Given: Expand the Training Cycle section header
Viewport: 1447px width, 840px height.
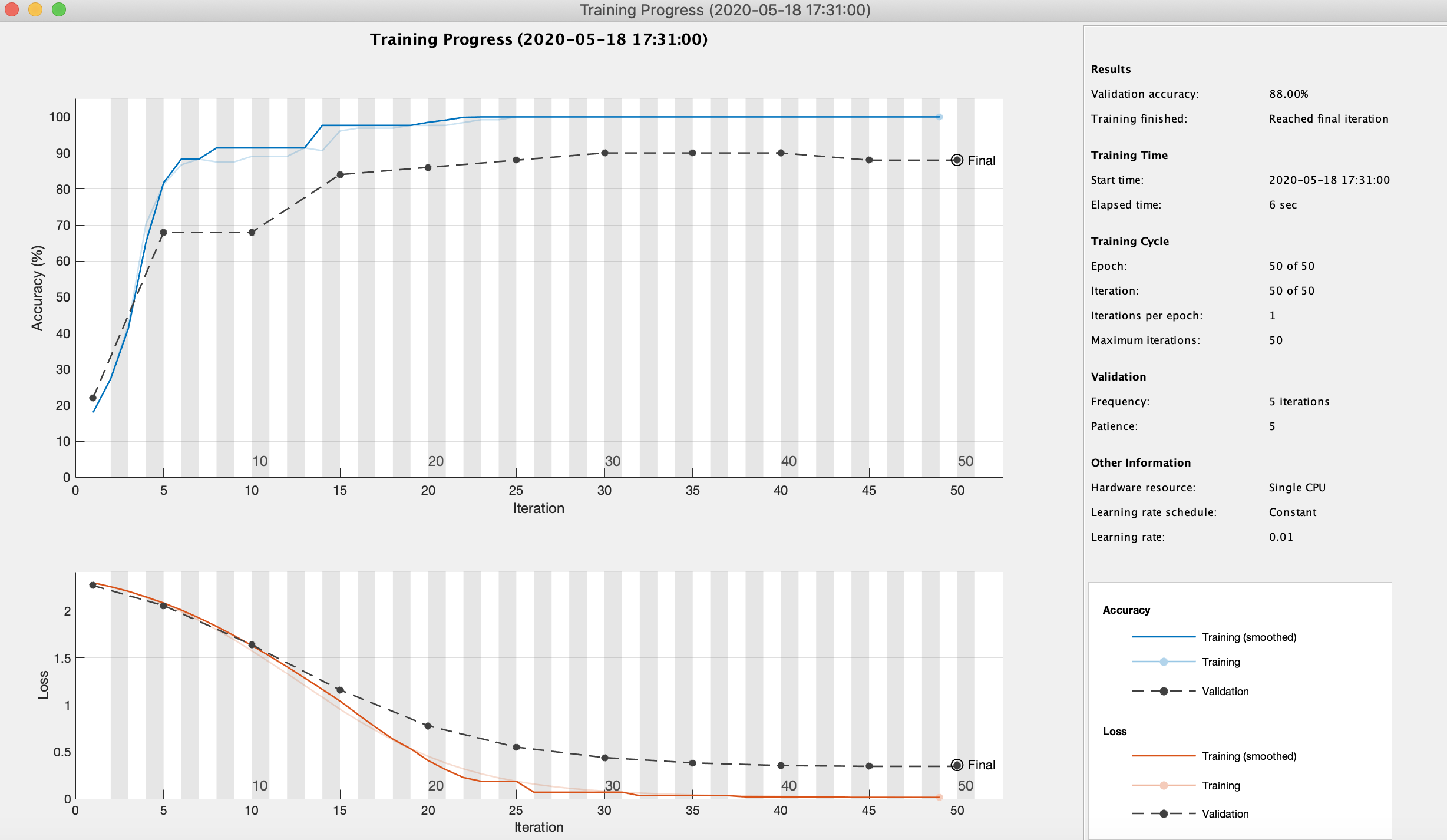Looking at the screenshot, I should (x=1129, y=241).
